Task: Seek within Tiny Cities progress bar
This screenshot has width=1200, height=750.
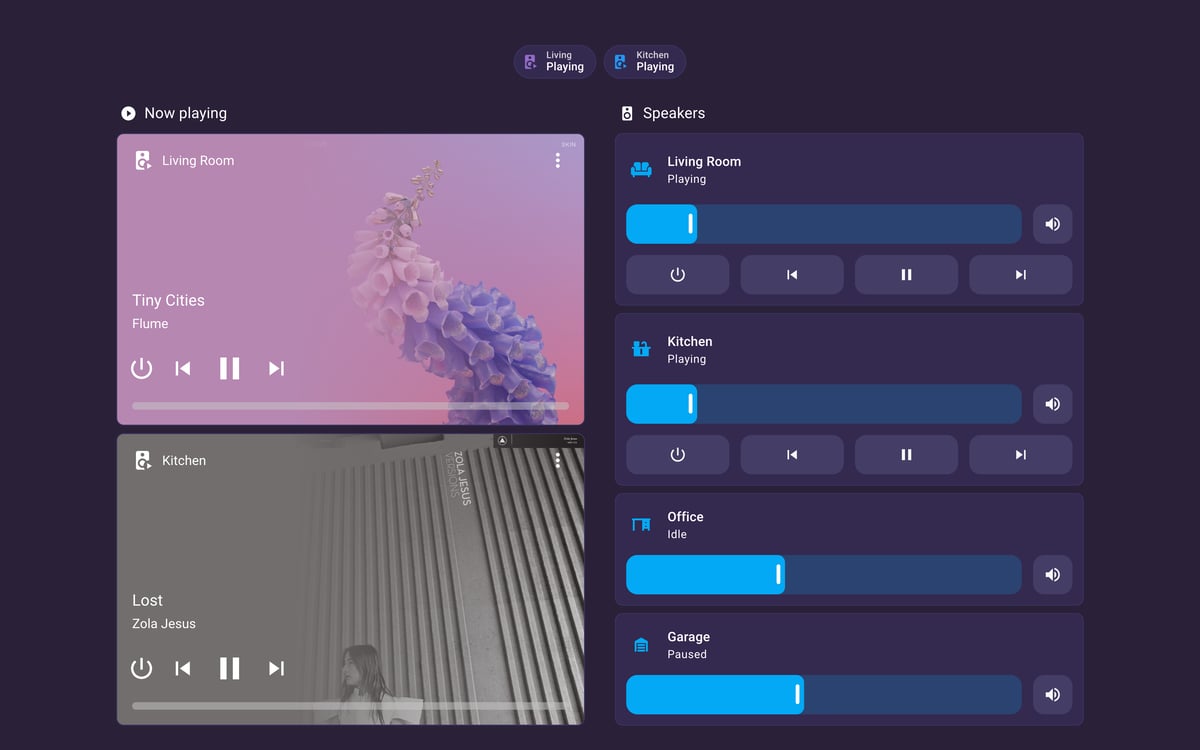Action: point(350,406)
